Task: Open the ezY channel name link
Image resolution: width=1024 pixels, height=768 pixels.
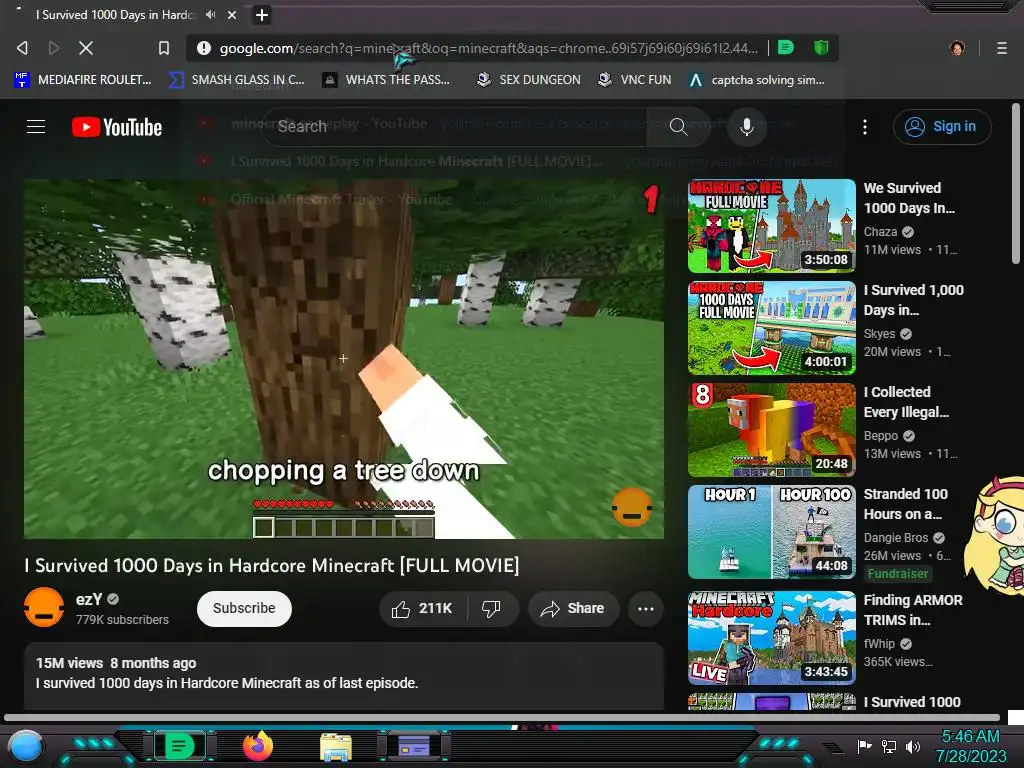Action: pyautogui.click(x=89, y=599)
